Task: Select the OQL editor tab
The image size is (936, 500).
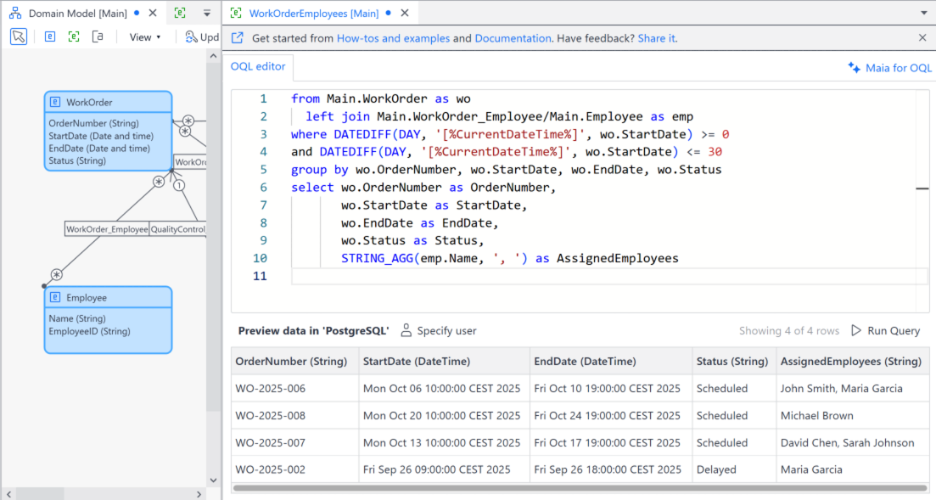Action: tap(258, 67)
